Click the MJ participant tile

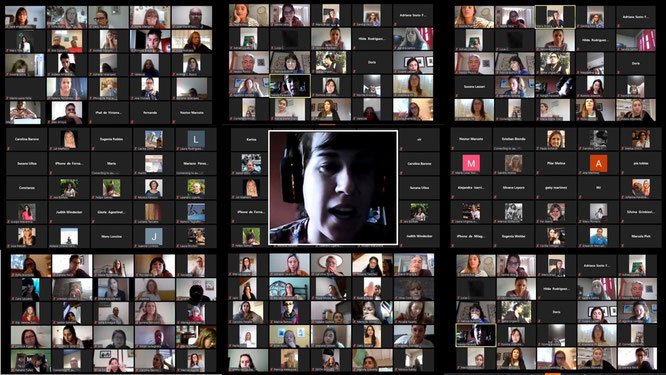click(x=598, y=188)
